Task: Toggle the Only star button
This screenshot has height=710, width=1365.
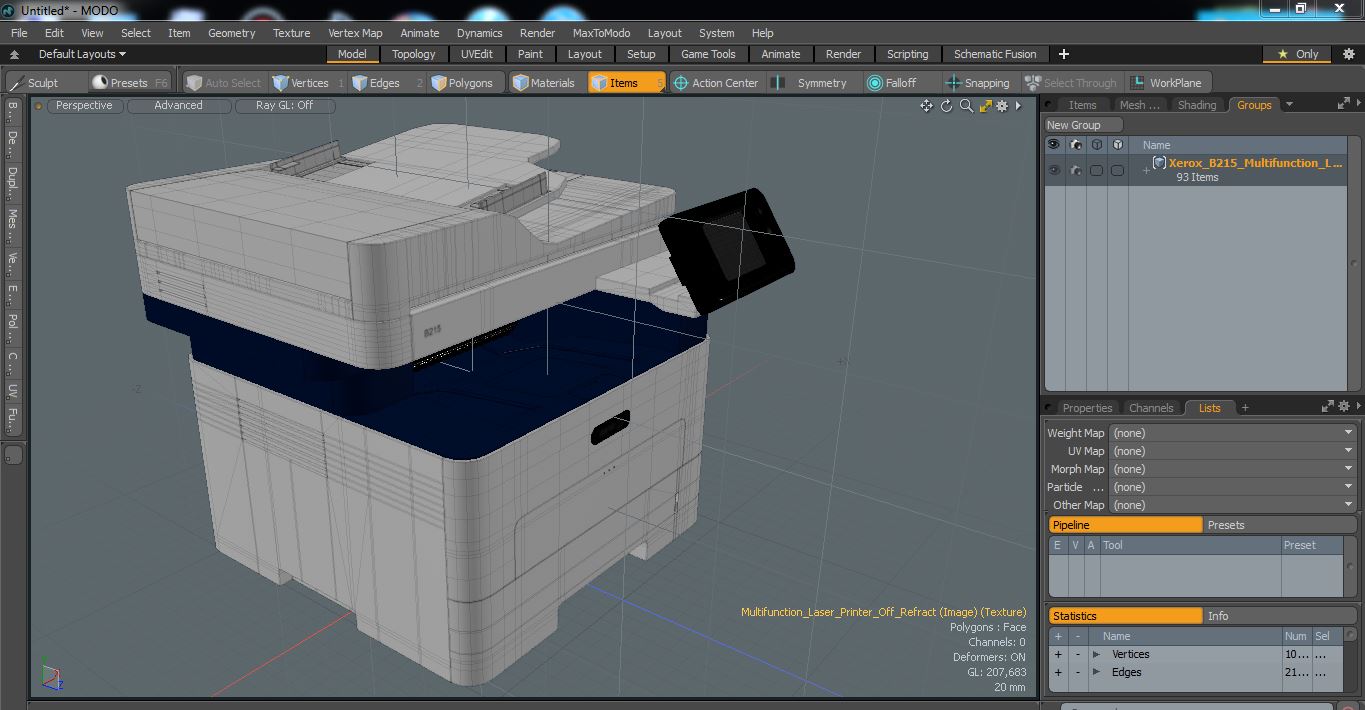Action: [1297, 54]
